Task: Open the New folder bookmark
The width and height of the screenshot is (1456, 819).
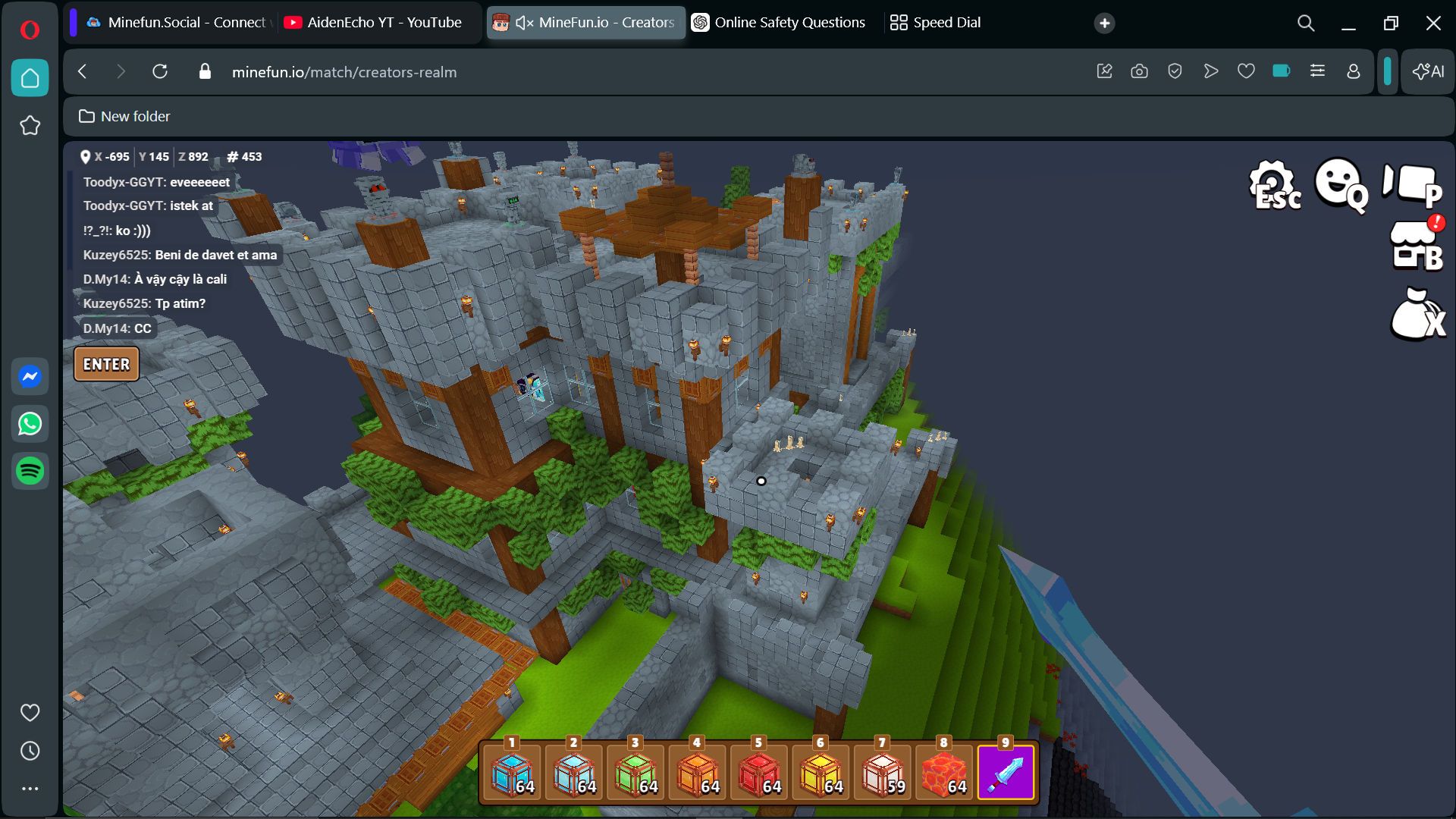Action: click(x=124, y=116)
